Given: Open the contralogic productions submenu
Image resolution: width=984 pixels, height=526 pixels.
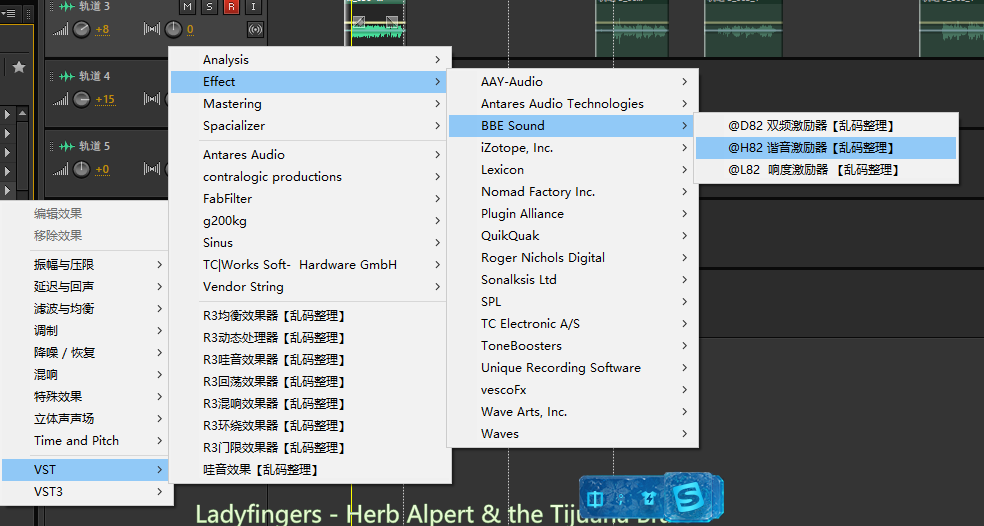Looking at the screenshot, I should coord(308,176).
